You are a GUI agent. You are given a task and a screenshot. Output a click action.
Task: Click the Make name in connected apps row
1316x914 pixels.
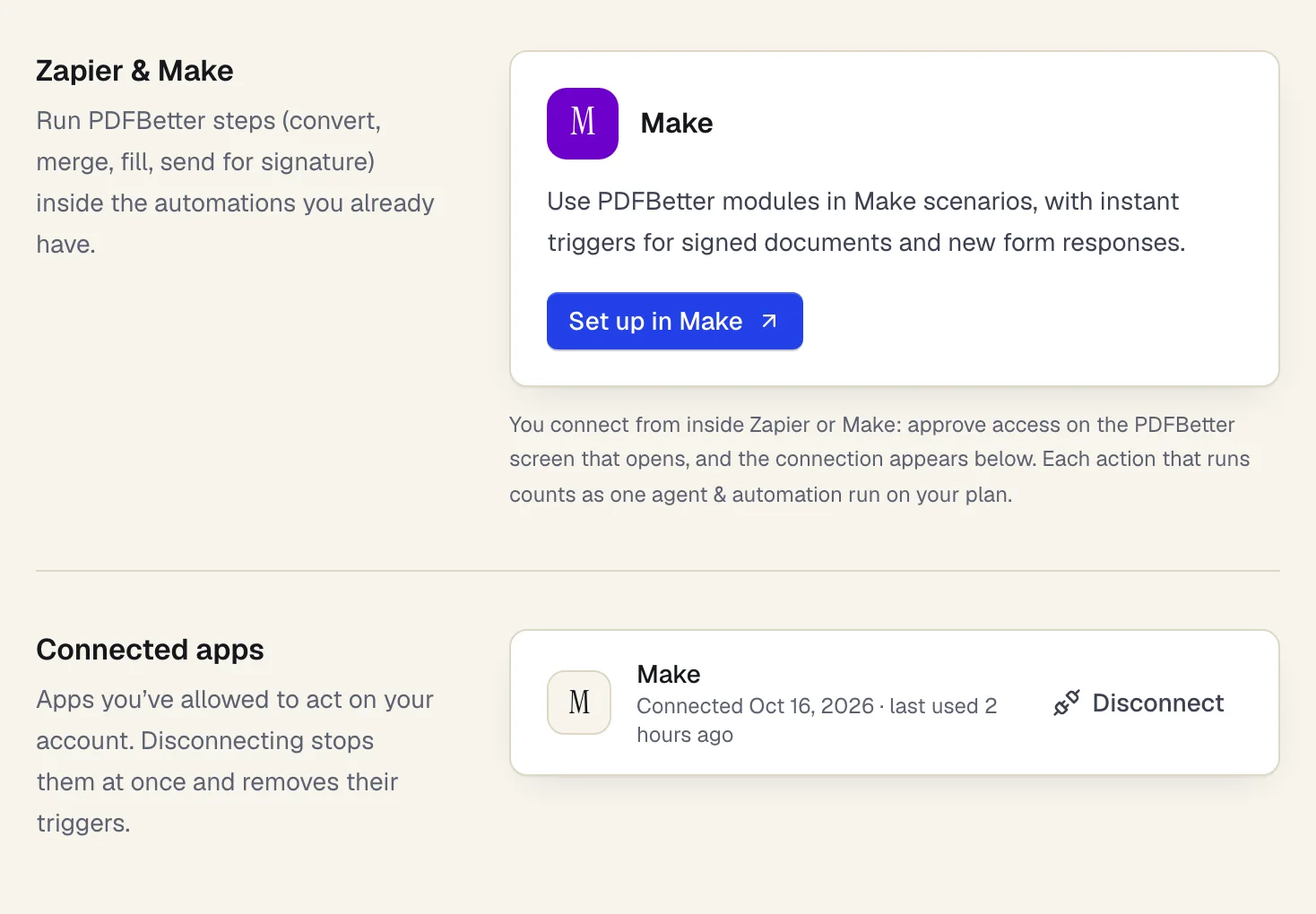(669, 674)
